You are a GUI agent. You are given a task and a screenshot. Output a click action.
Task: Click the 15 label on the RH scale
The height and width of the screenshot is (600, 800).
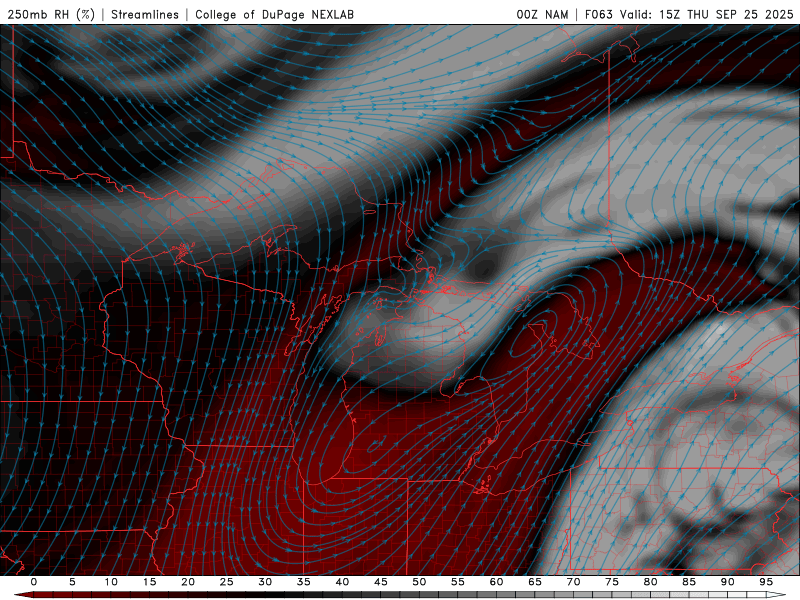[x=149, y=582]
